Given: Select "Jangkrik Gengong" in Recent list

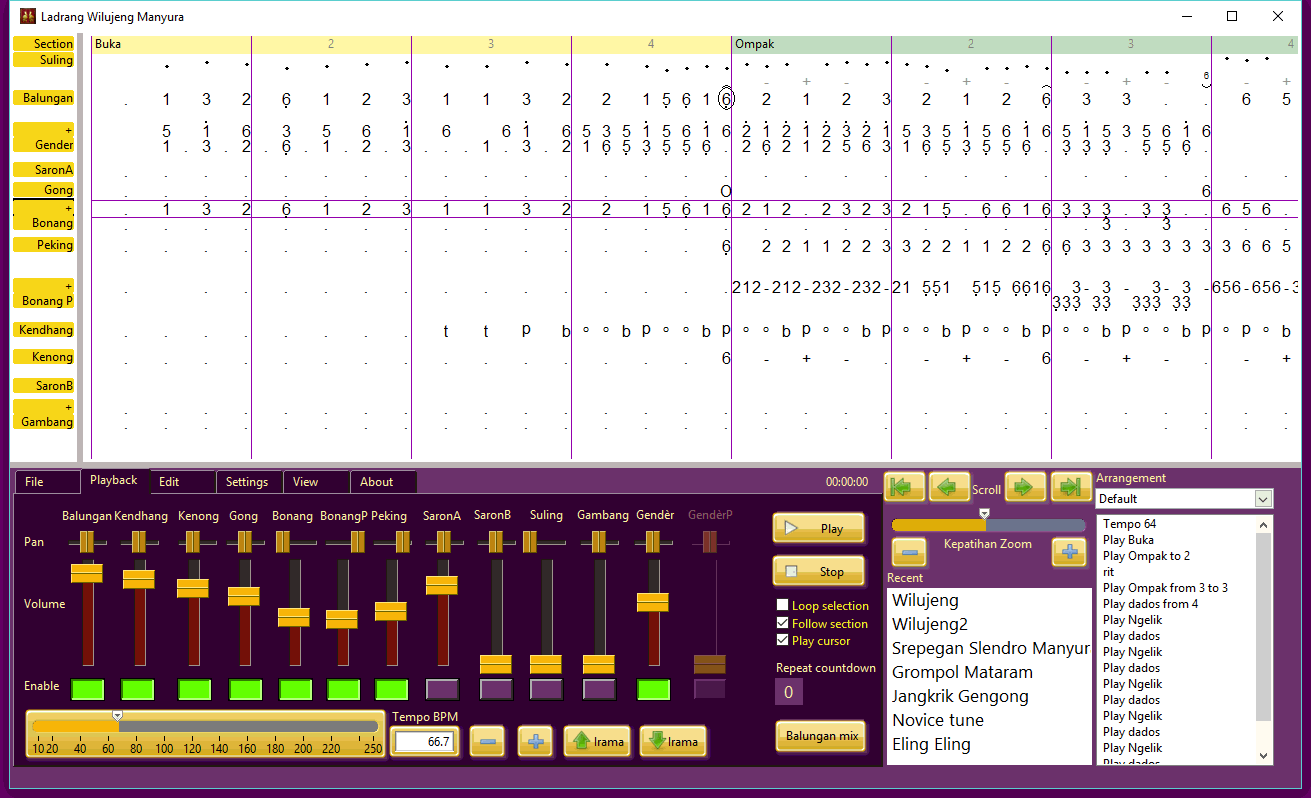Looking at the screenshot, I should pyautogui.click(x=960, y=697).
